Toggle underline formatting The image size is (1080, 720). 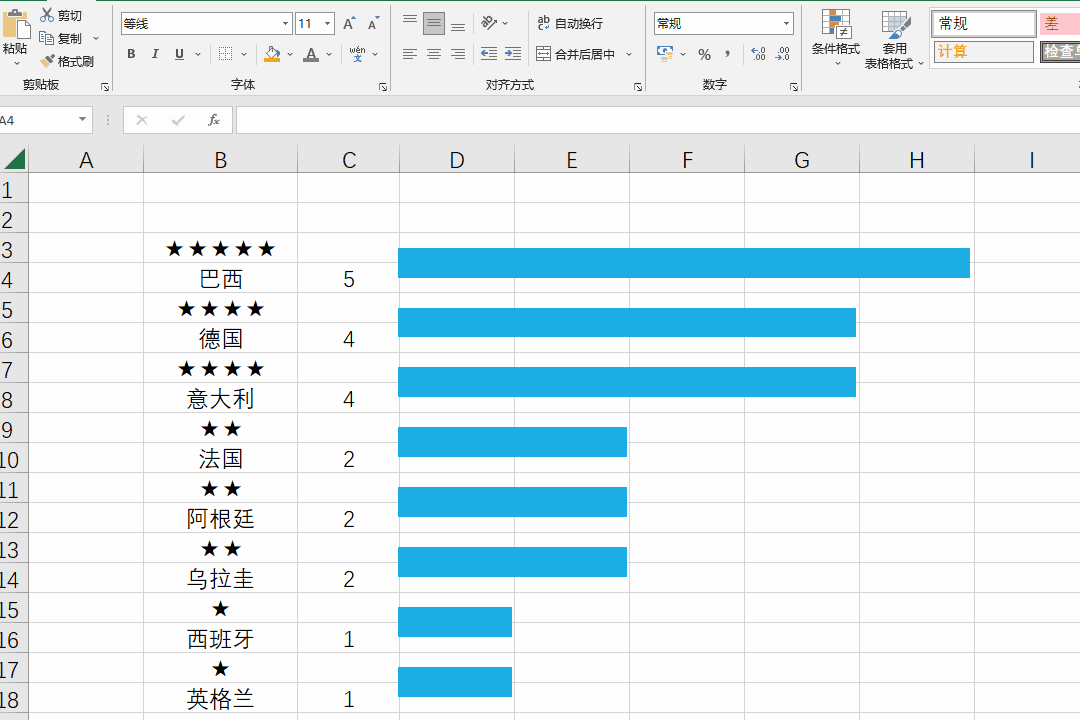(179, 54)
